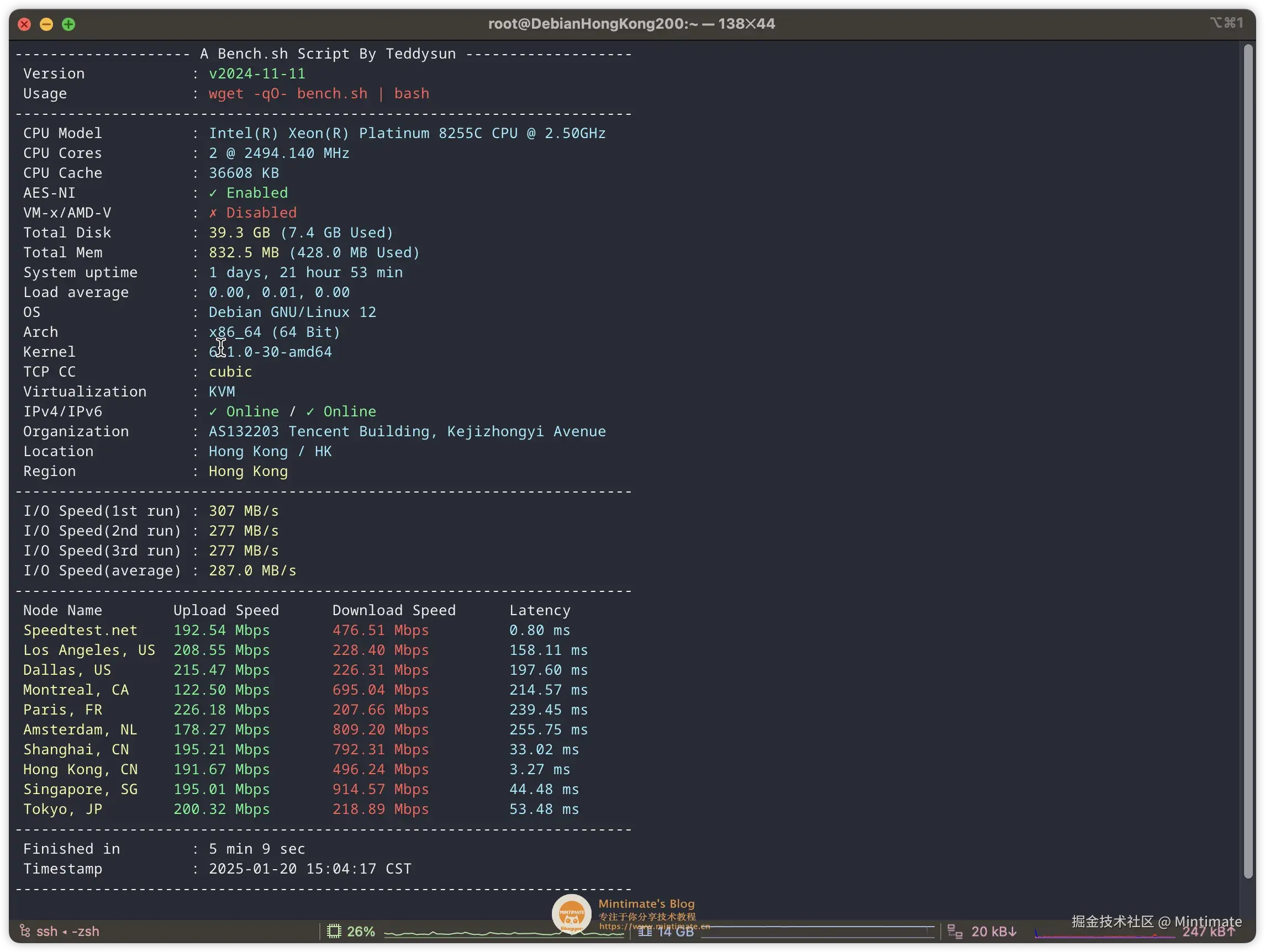Open the ssh ◂ -zsh job status item
The image size is (1265, 952).
tap(67, 932)
